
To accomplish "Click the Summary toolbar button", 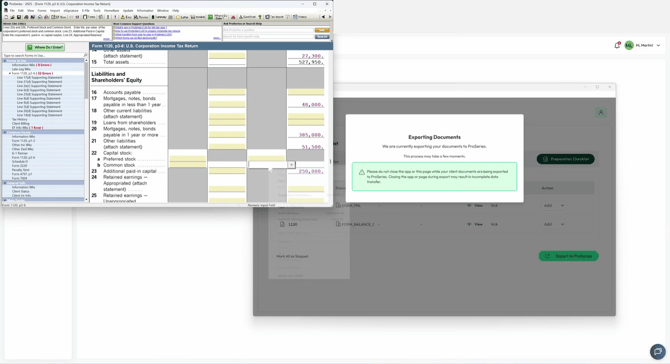I will pyautogui.click(x=159, y=17).
